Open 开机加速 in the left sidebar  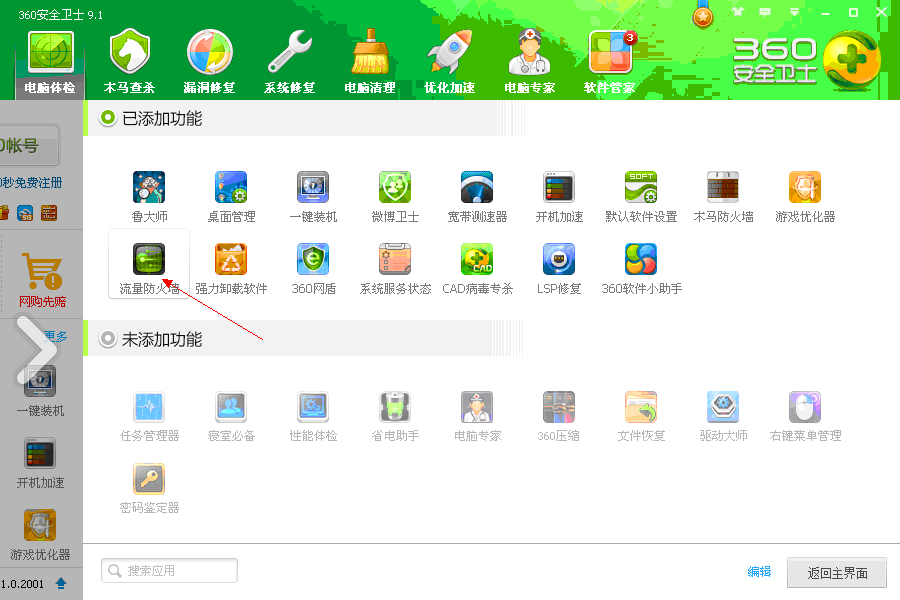point(40,463)
